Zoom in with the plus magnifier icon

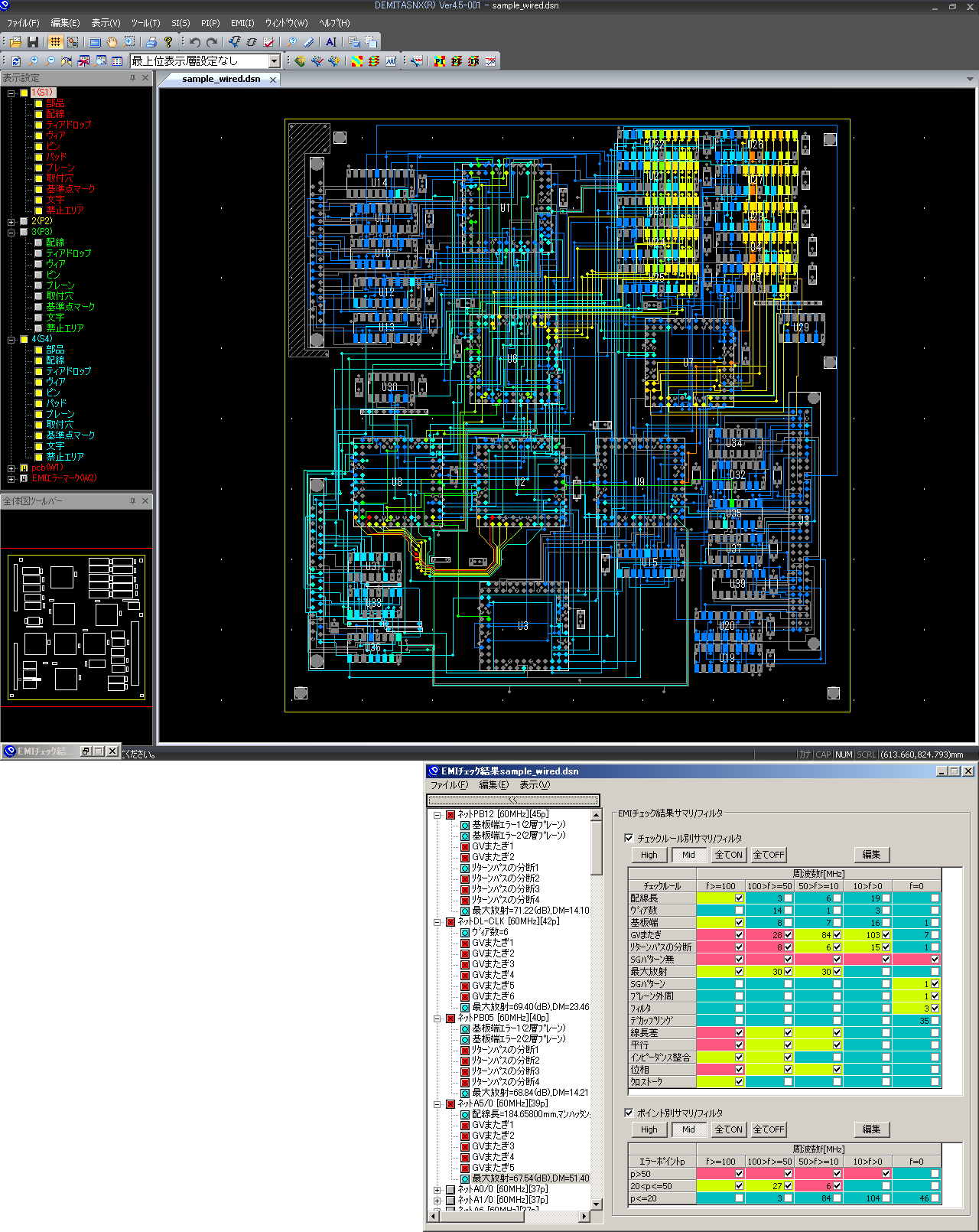(x=33, y=61)
